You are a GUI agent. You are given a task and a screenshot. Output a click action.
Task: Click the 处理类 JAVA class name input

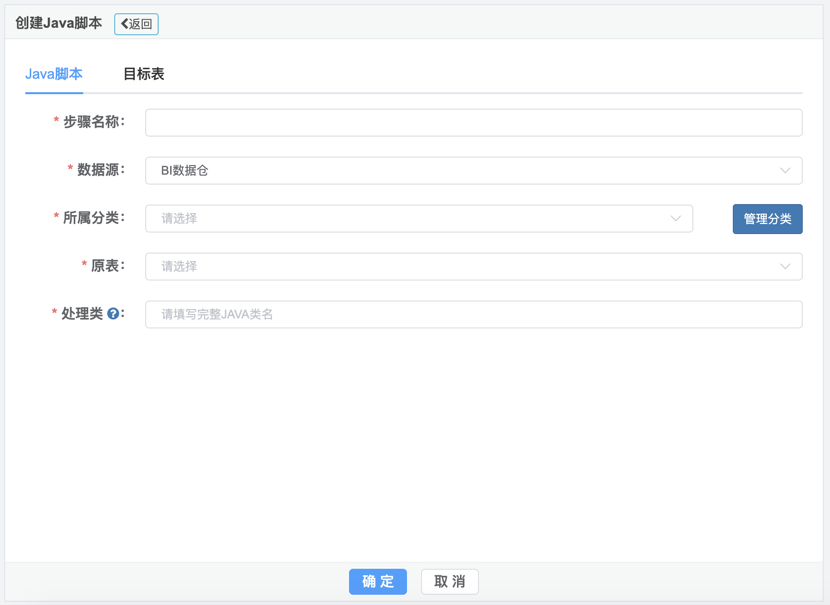(473, 315)
